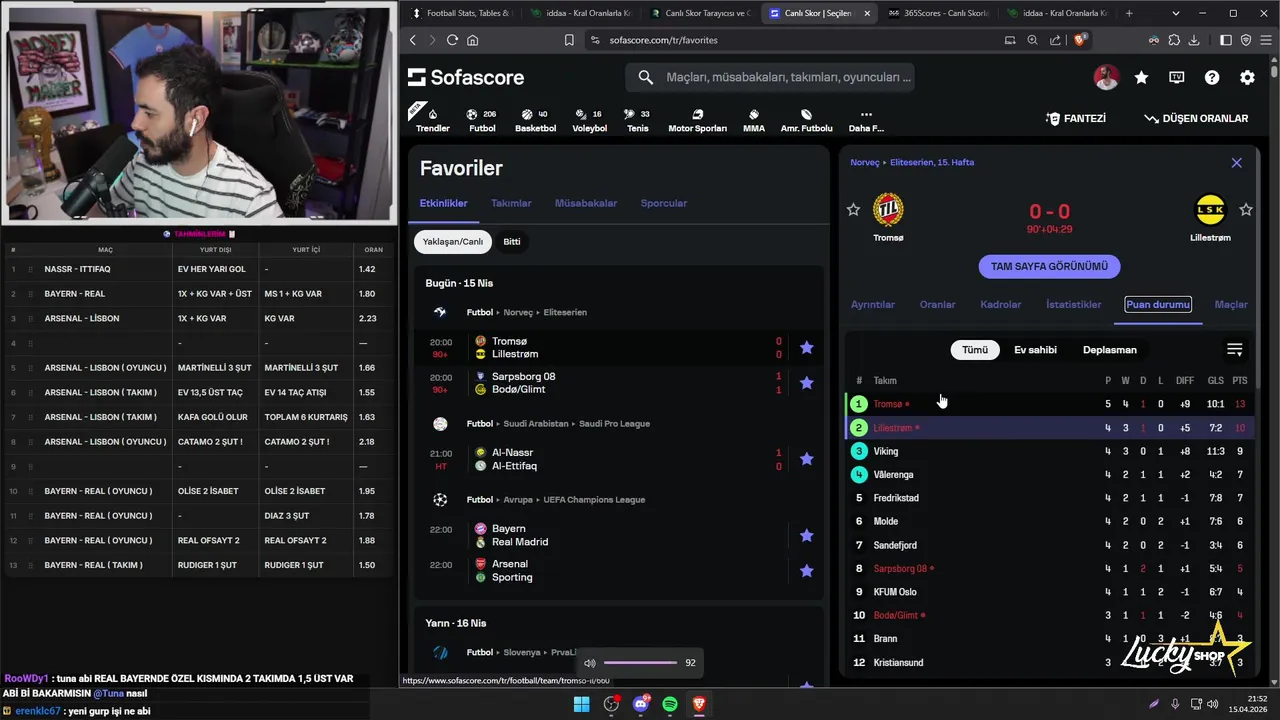Select the Bitti filter pill
This screenshot has width=1280, height=720.
pyautogui.click(x=512, y=241)
